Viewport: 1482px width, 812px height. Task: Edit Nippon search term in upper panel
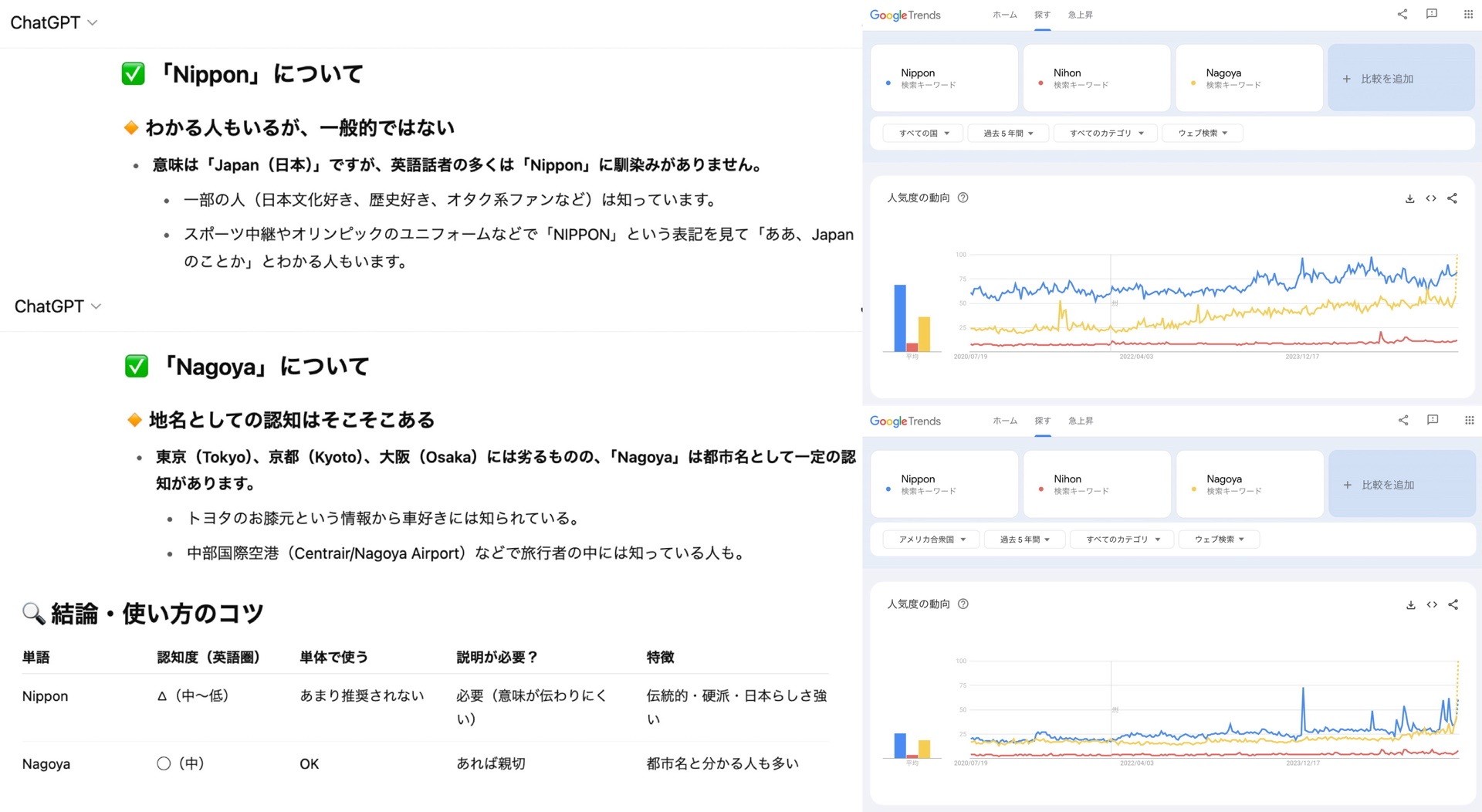point(944,78)
